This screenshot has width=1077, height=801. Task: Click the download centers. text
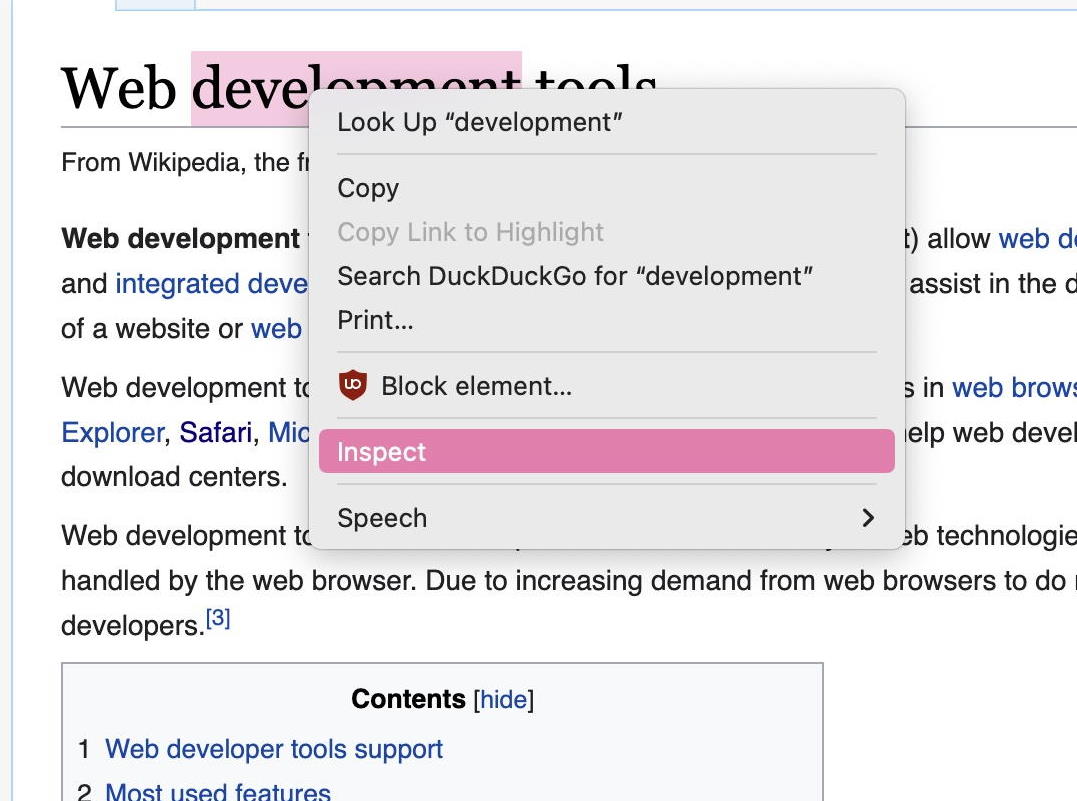[x=174, y=477]
